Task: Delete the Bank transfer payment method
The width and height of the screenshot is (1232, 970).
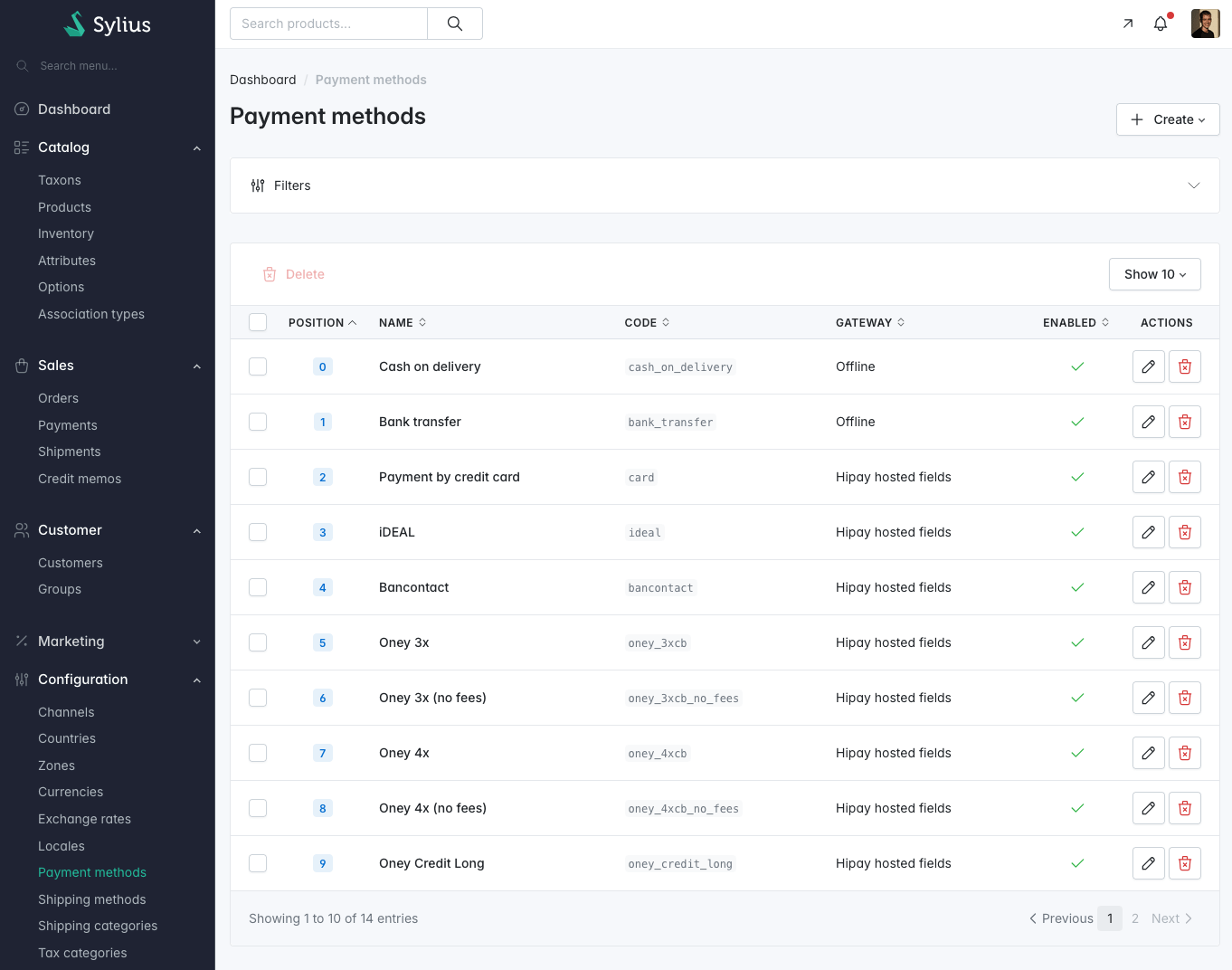Action: 1184,422
